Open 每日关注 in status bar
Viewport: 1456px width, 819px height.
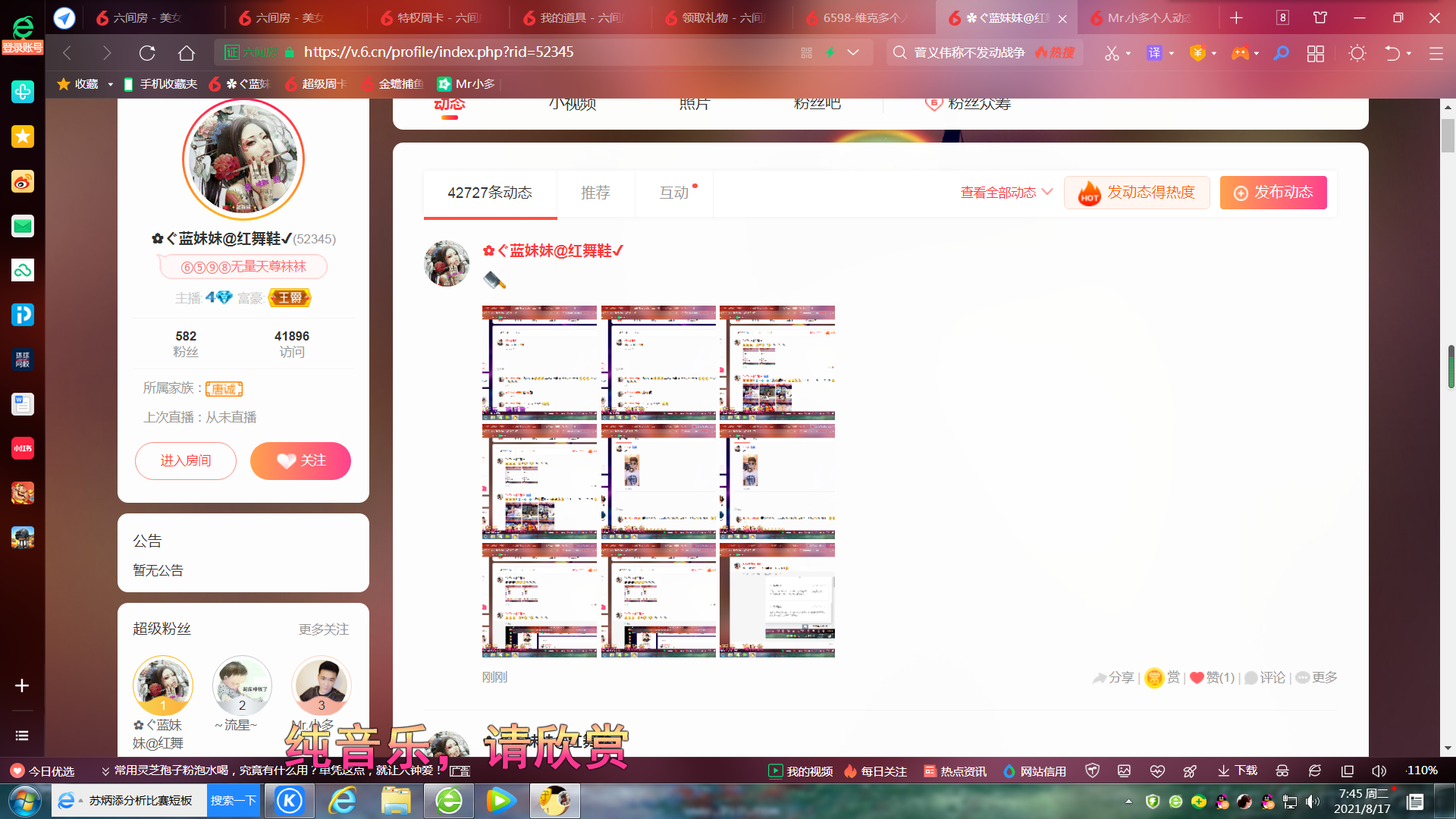(875, 771)
